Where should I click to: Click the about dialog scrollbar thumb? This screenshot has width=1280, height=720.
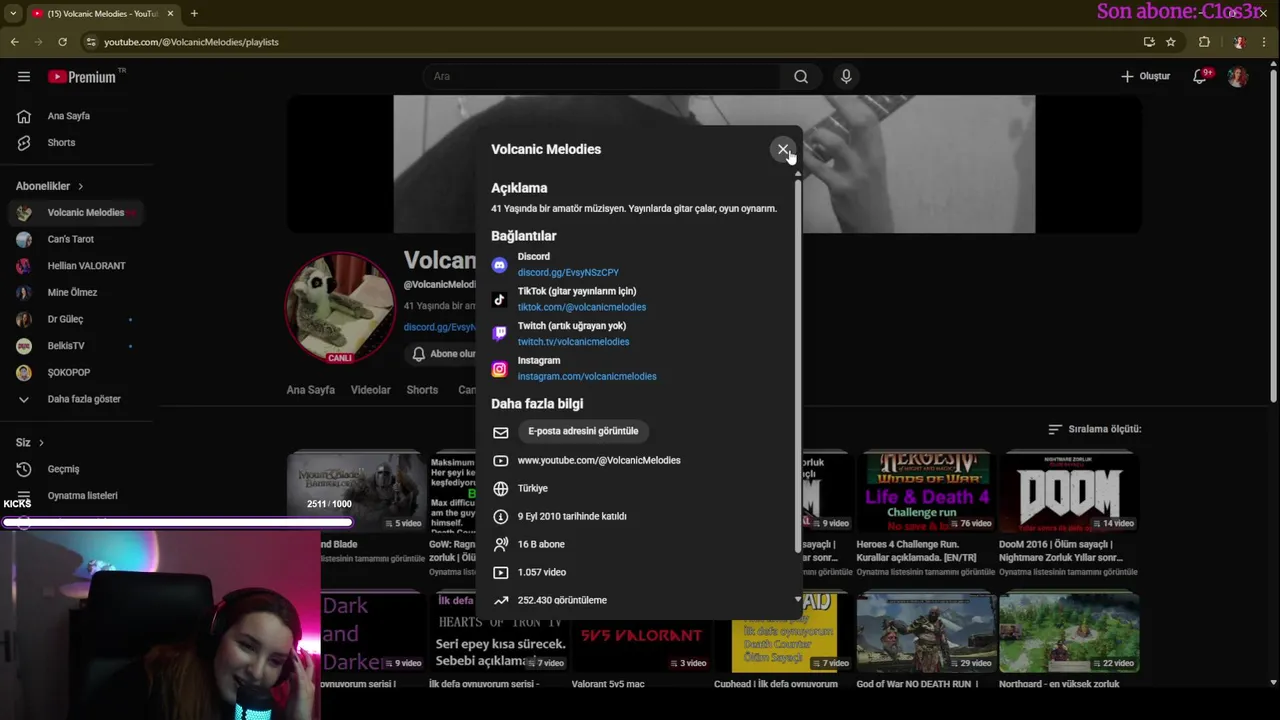point(797,365)
